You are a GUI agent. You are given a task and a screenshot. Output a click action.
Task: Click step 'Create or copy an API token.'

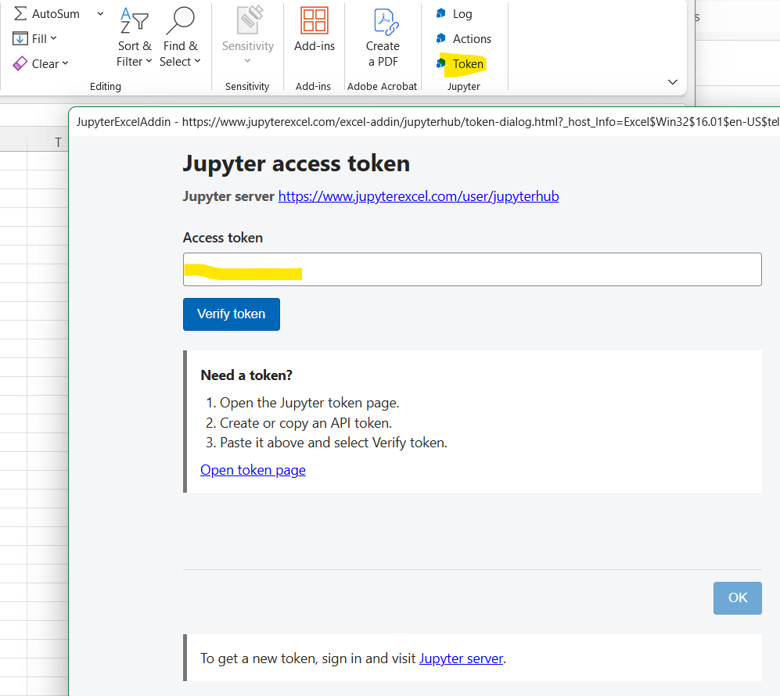(306, 423)
